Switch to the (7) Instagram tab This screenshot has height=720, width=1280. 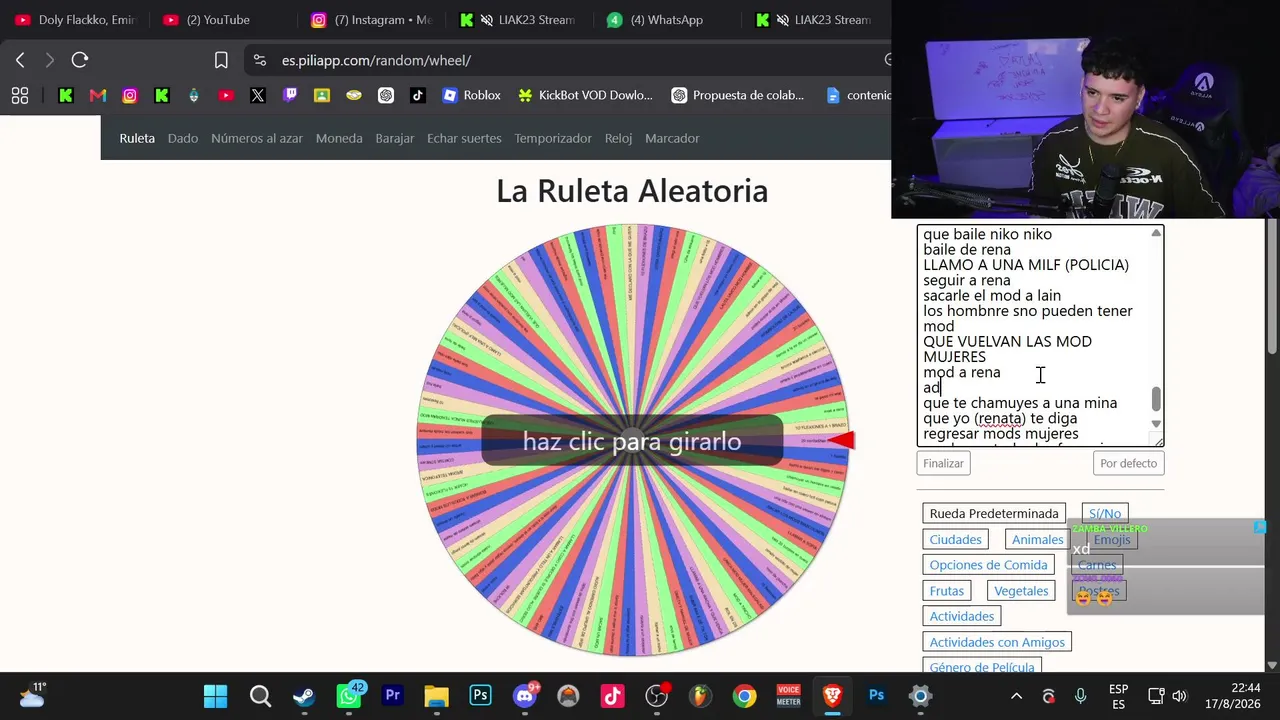click(x=372, y=20)
